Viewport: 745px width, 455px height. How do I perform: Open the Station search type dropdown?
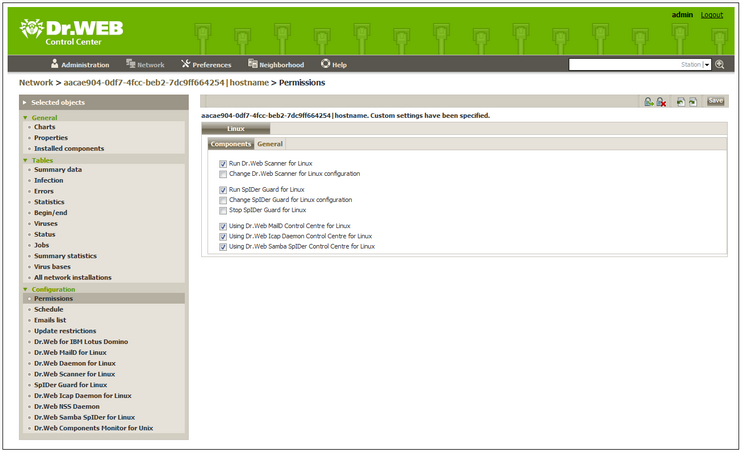[x=707, y=65]
